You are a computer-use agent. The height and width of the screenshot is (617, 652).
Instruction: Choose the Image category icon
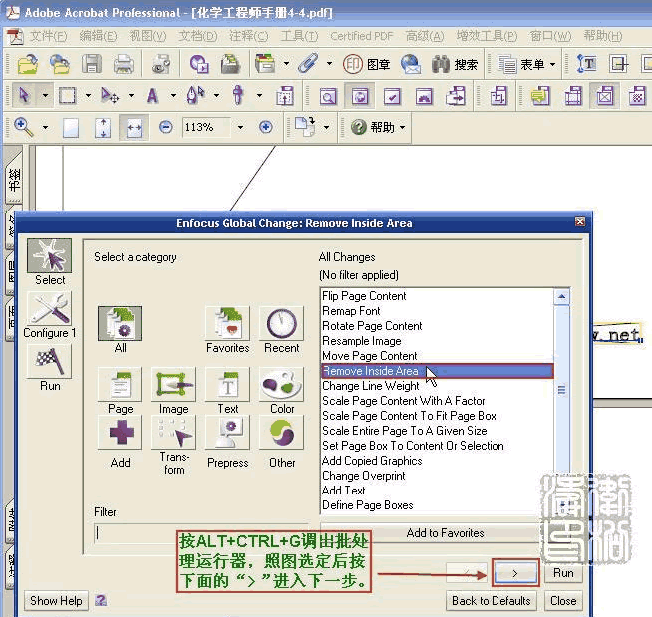coord(173,384)
